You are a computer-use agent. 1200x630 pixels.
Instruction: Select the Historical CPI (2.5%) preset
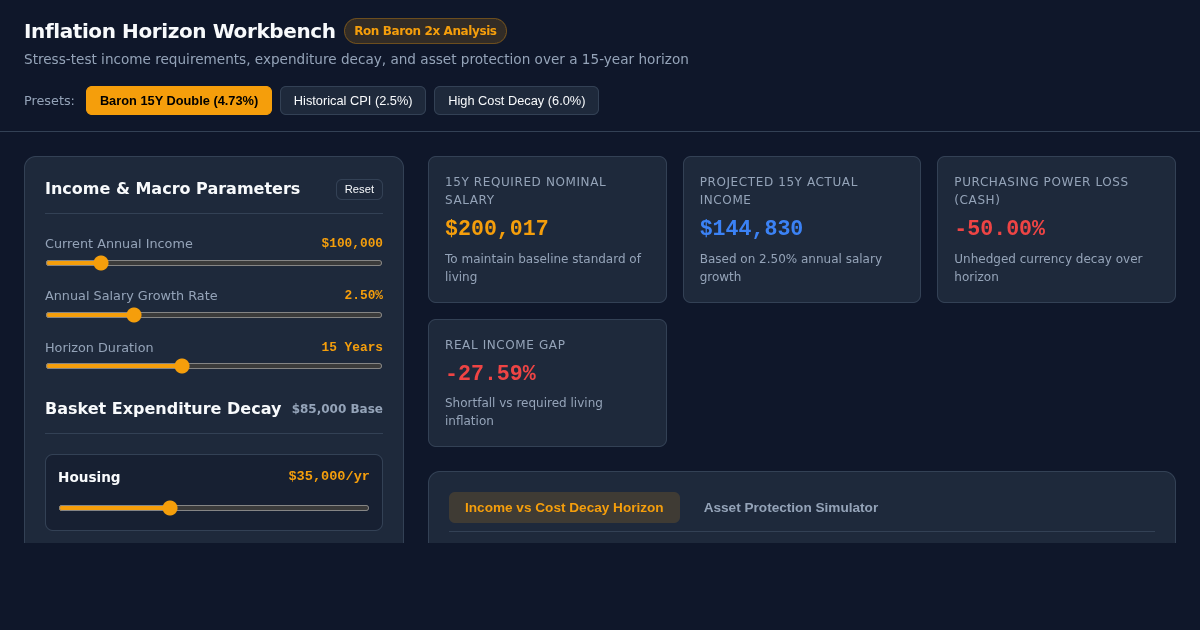(x=353, y=100)
